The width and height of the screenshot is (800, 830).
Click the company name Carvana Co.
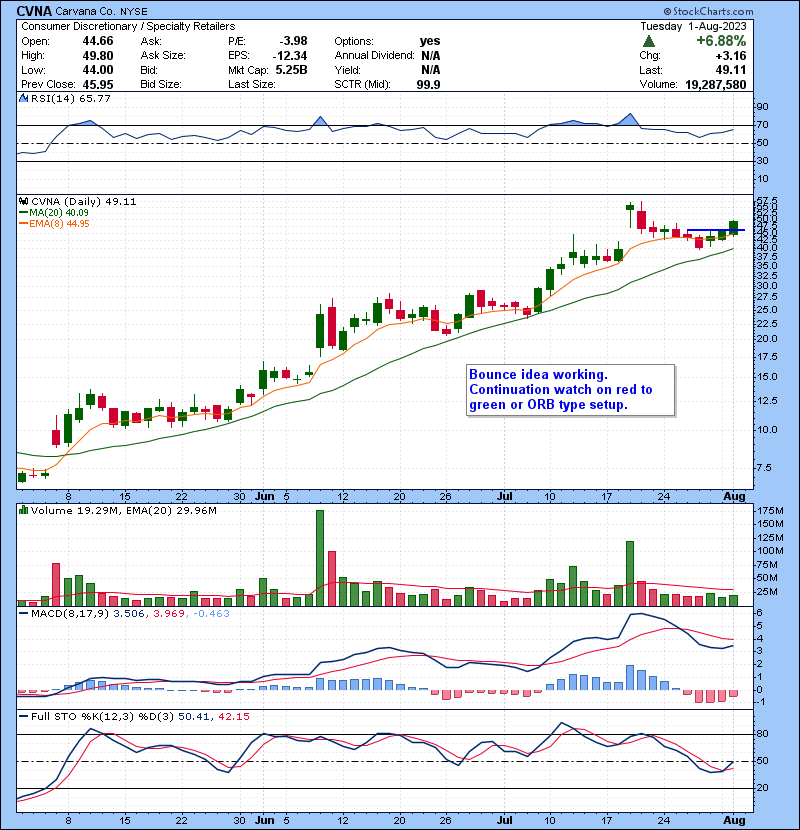[87, 11]
